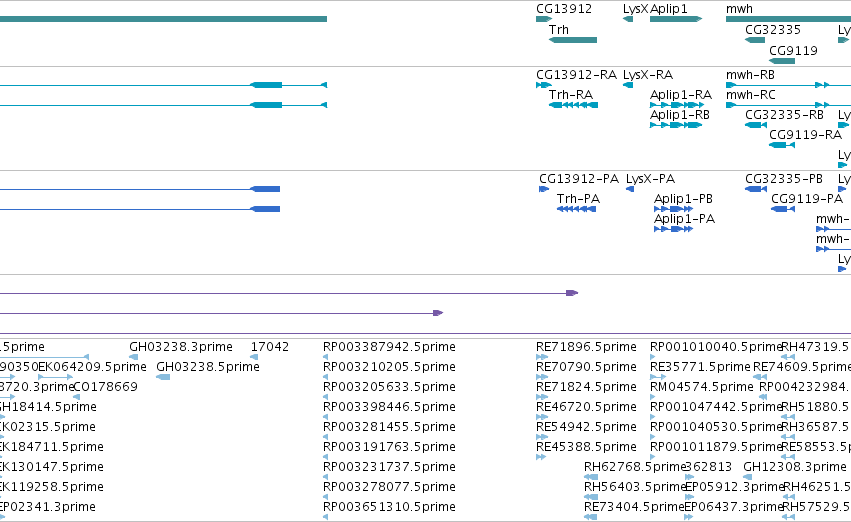Viewport: 851px width, 522px height.
Task: Open EST GH03238.5prime
Action: tap(208, 367)
